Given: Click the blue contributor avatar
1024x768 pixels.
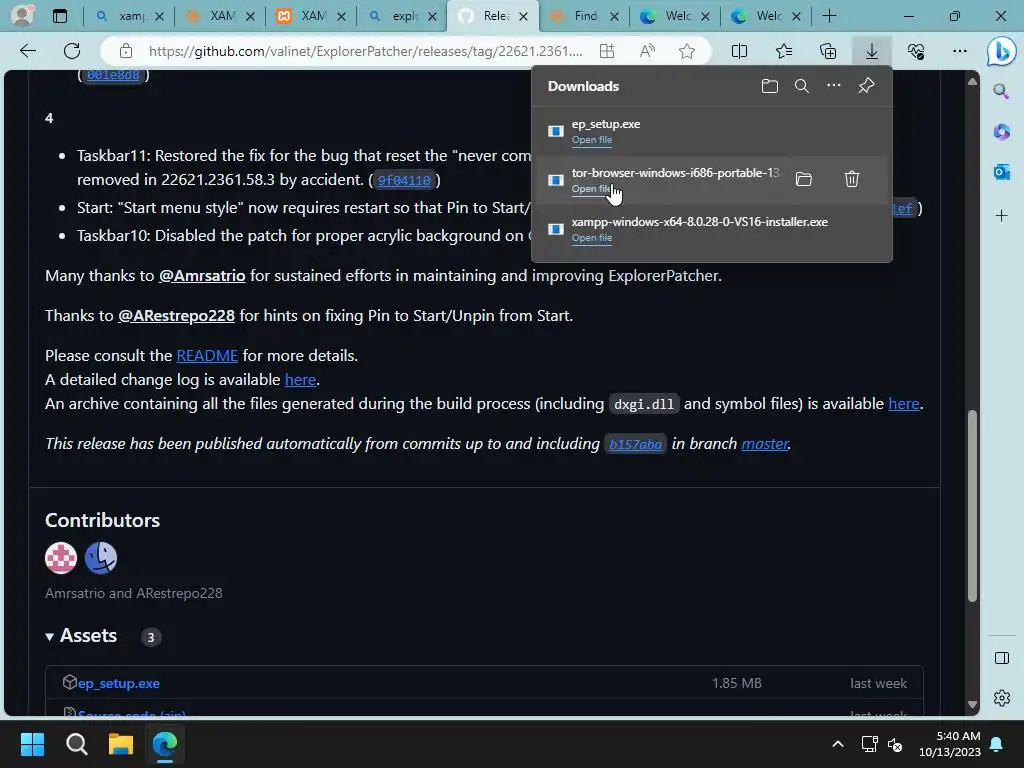Looking at the screenshot, I should (x=101, y=558).
